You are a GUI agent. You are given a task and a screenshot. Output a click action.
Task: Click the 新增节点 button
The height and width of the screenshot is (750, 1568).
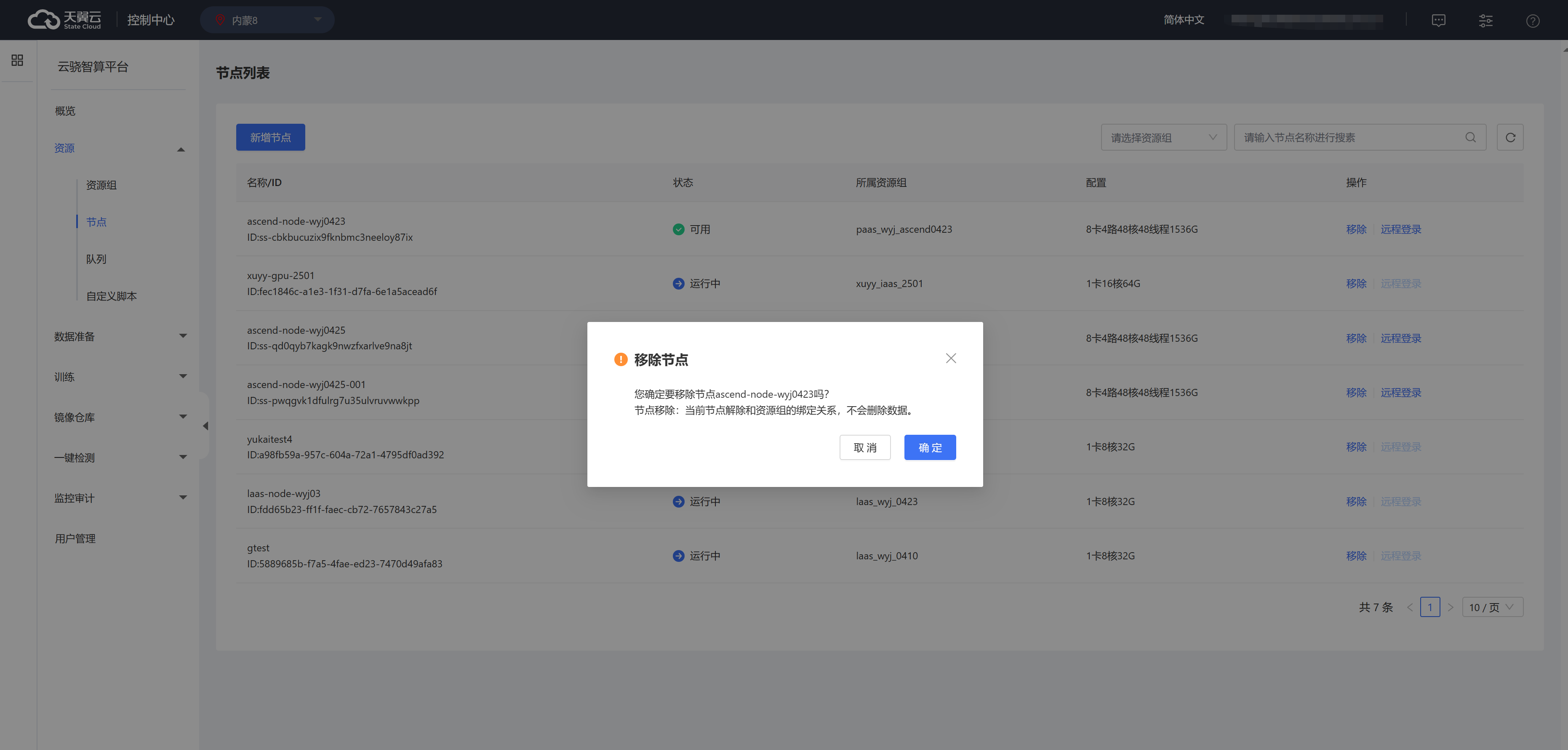coord(270,138)
